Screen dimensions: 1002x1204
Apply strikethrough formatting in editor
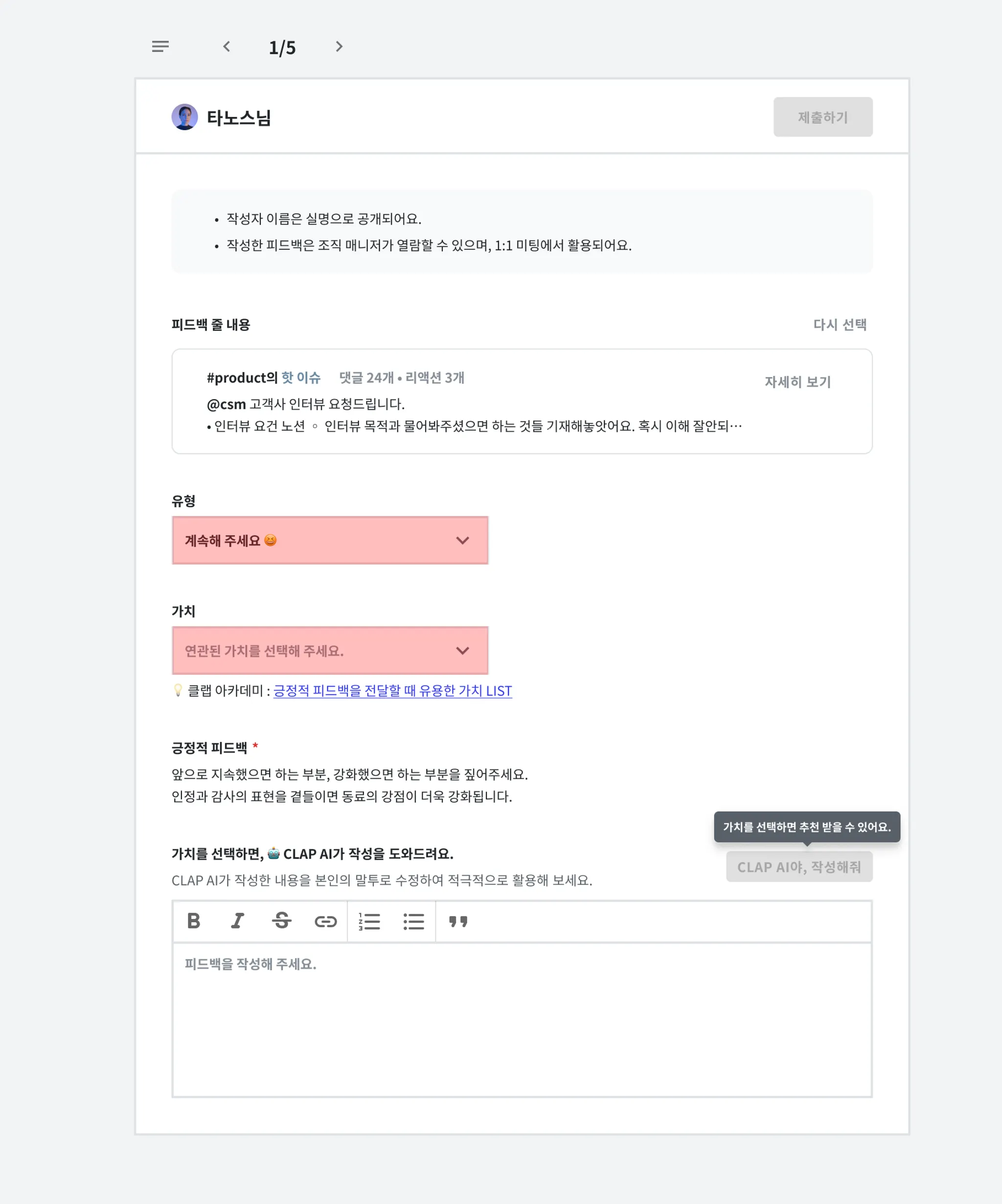tap(281, 921)
